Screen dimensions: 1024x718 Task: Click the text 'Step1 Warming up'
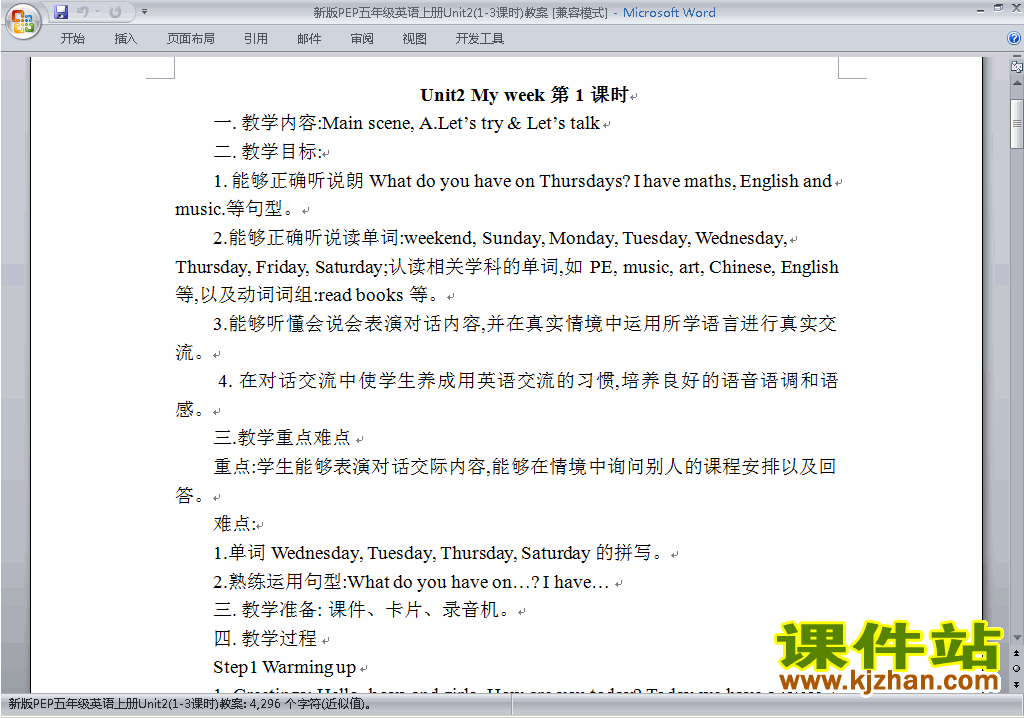point(284,667)
